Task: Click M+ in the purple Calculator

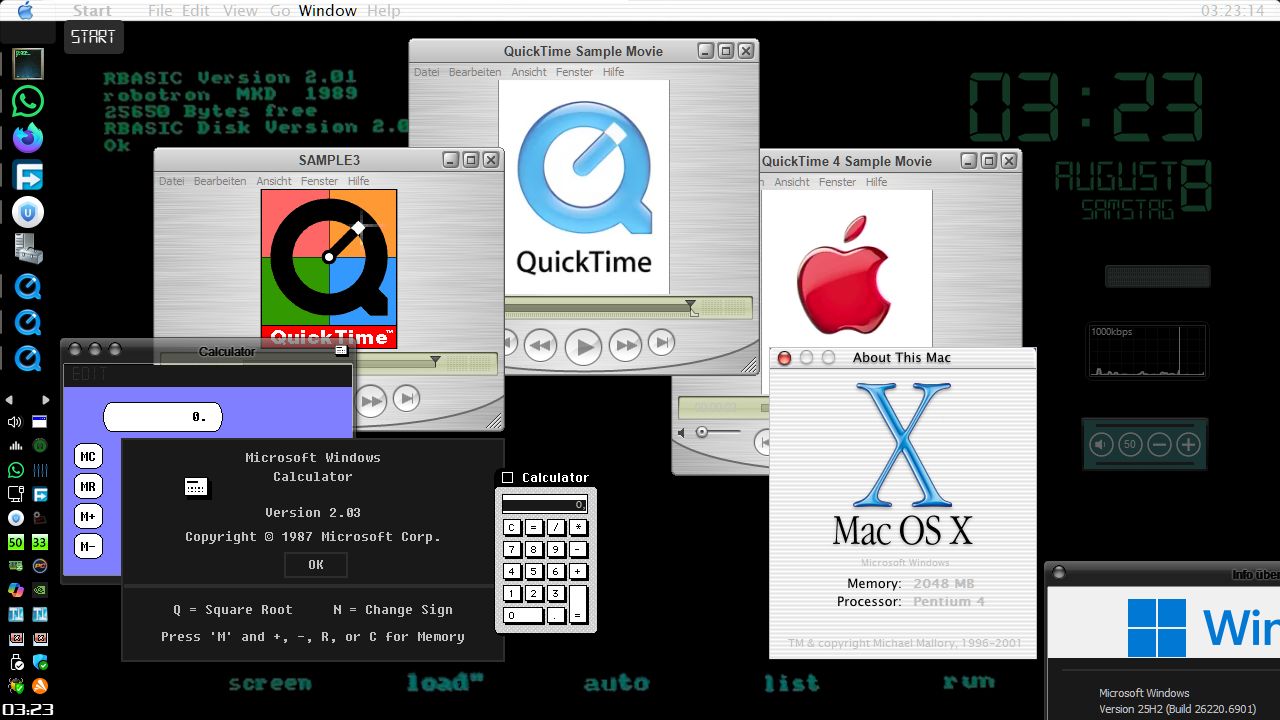Action: click(x=89, y=517)
